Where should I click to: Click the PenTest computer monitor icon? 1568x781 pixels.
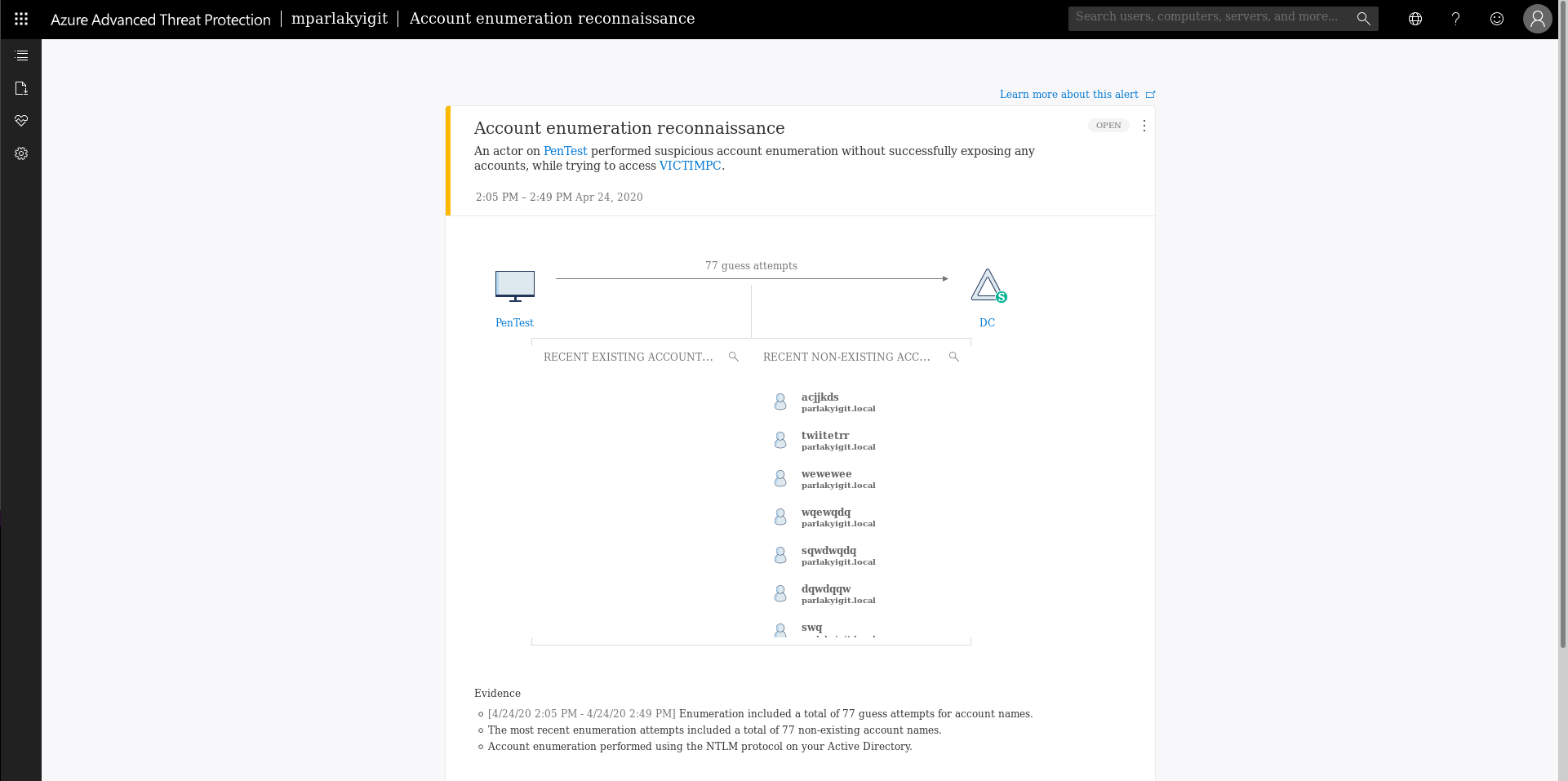[x=515, y=286]
